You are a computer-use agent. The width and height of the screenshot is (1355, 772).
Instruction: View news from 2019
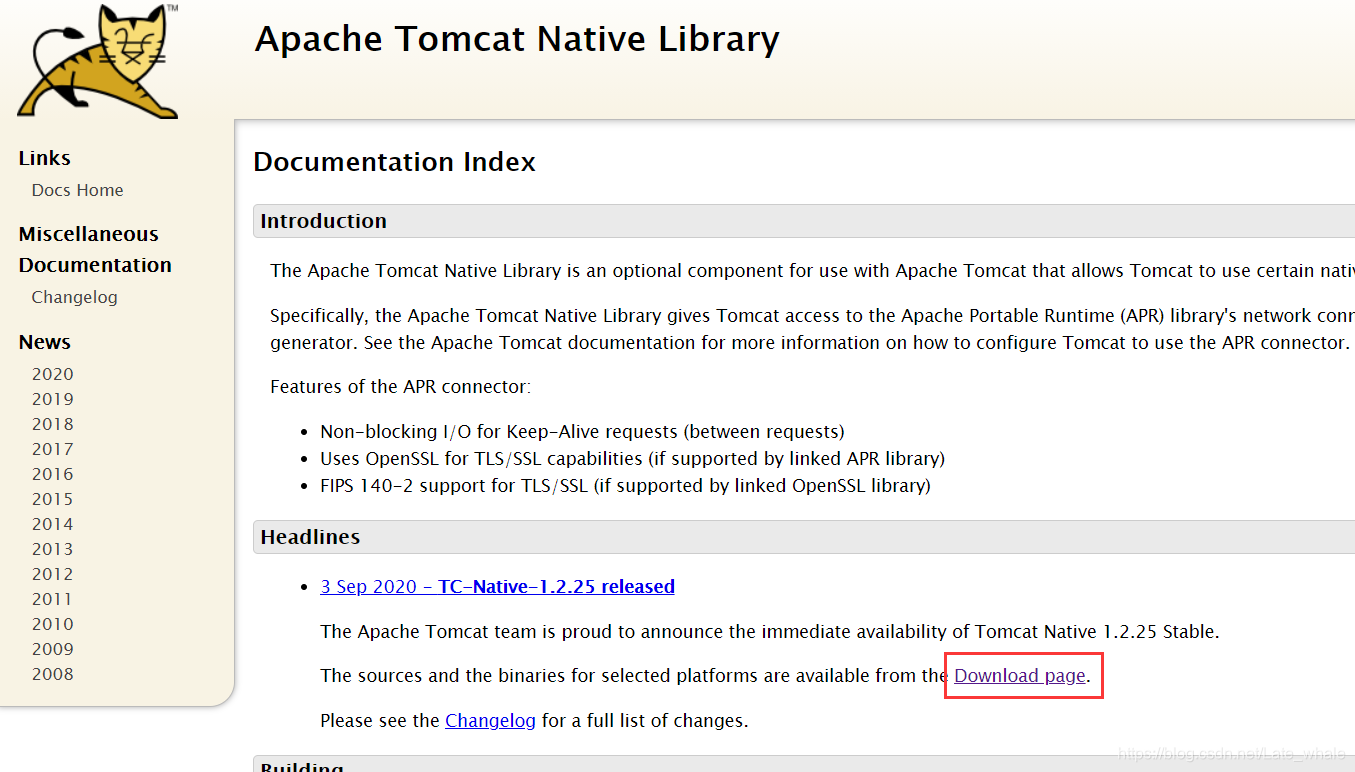pyautogui.click(x=52, y=398)
